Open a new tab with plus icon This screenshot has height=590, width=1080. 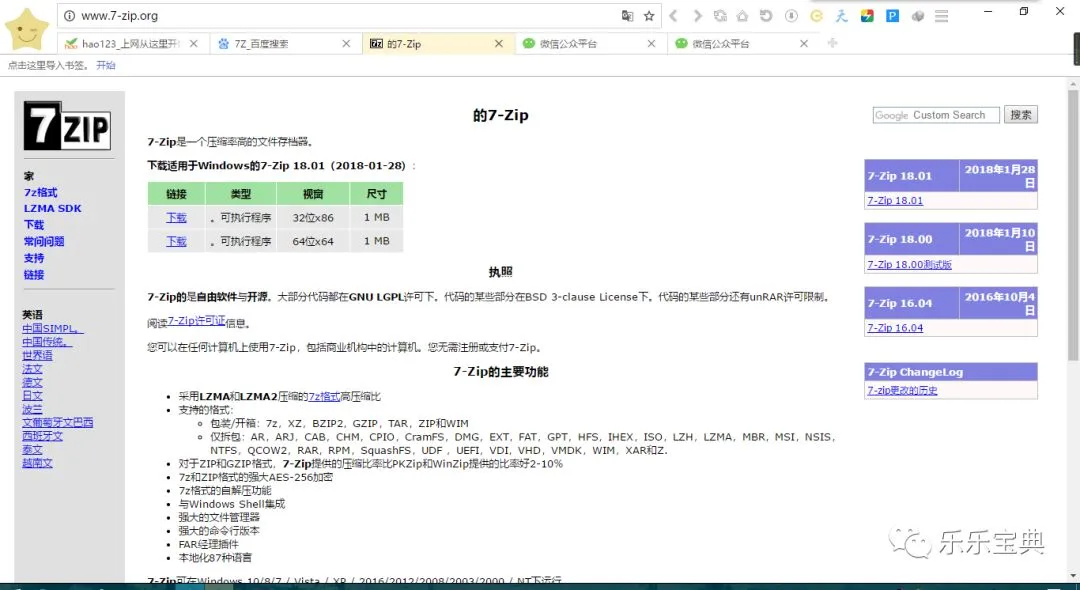coord(832,43)
